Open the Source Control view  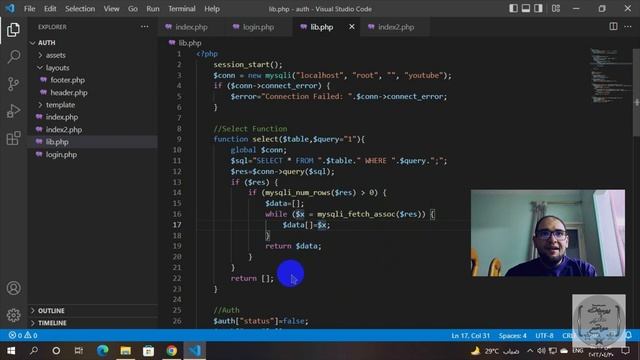tap(13, 84)
